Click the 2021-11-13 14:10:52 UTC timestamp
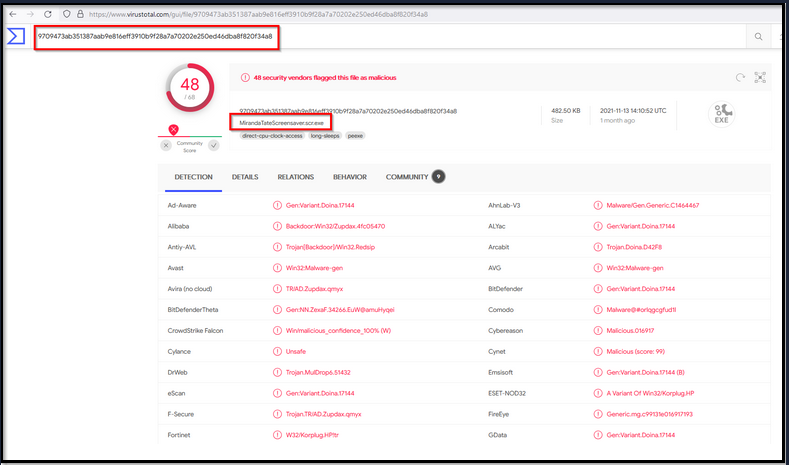The height and width of the screenshot is (465, 789). click(633, 111)
